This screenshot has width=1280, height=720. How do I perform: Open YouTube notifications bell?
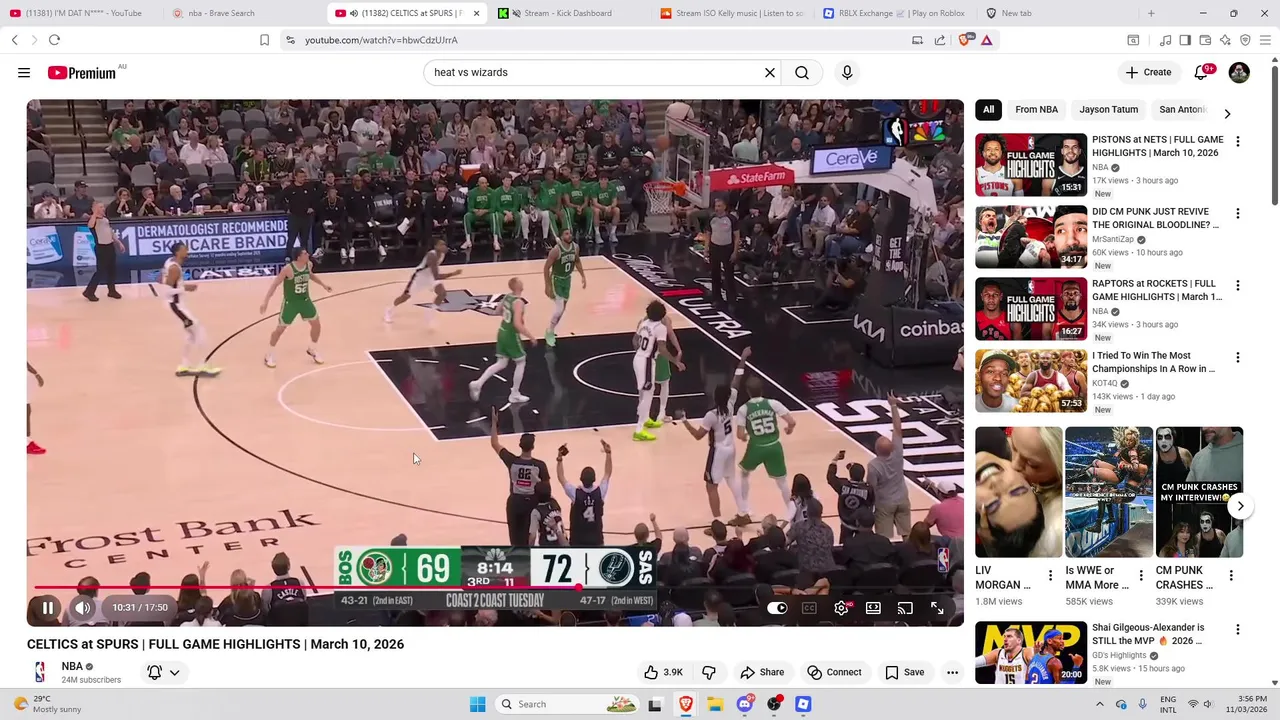coord(1202,72)
